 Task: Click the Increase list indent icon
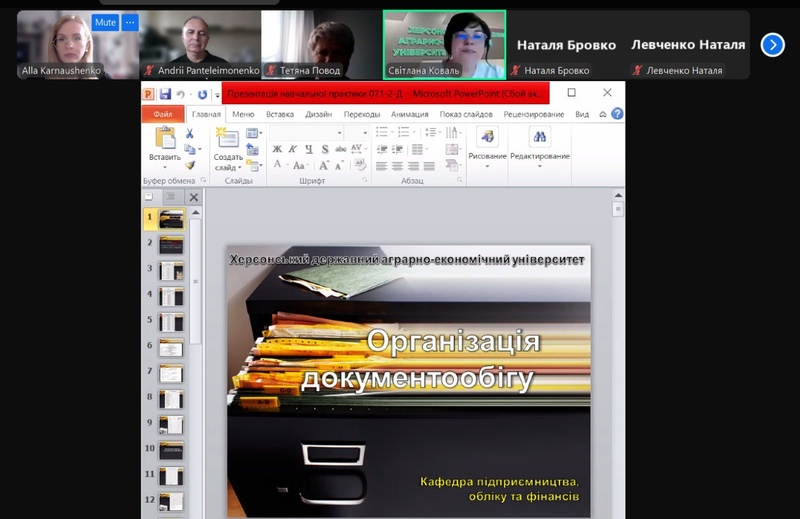pyautogui.click(x=398, y=149)
